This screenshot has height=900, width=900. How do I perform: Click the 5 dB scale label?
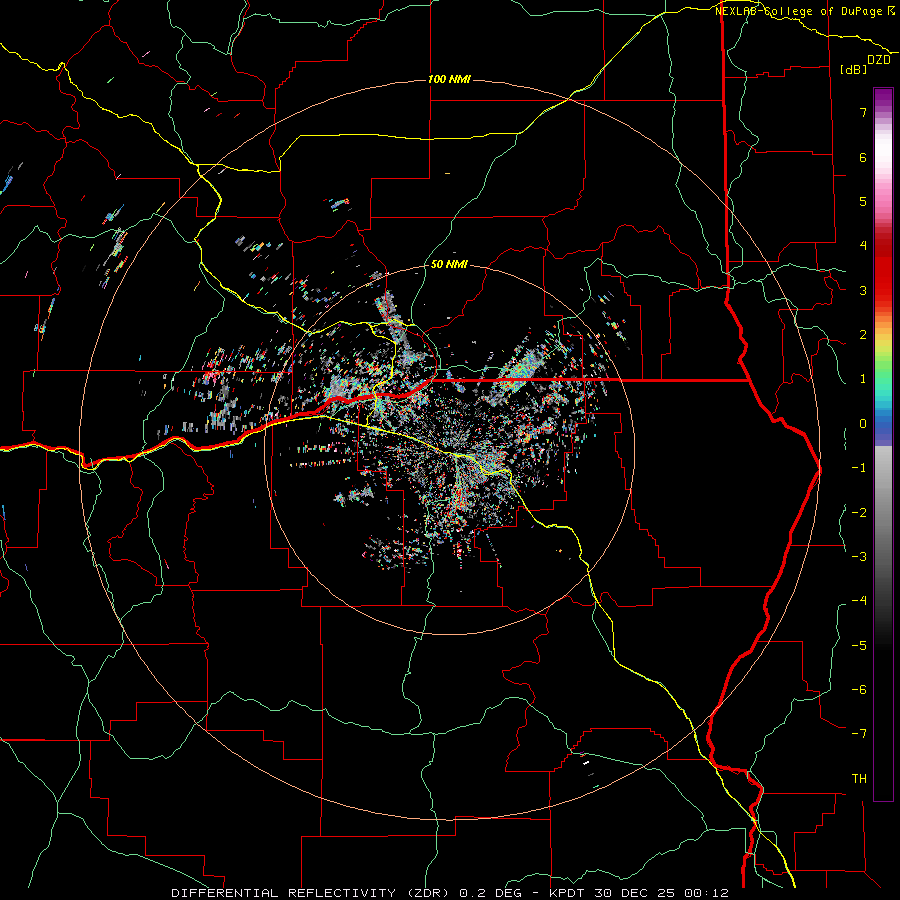pos(863,201)
